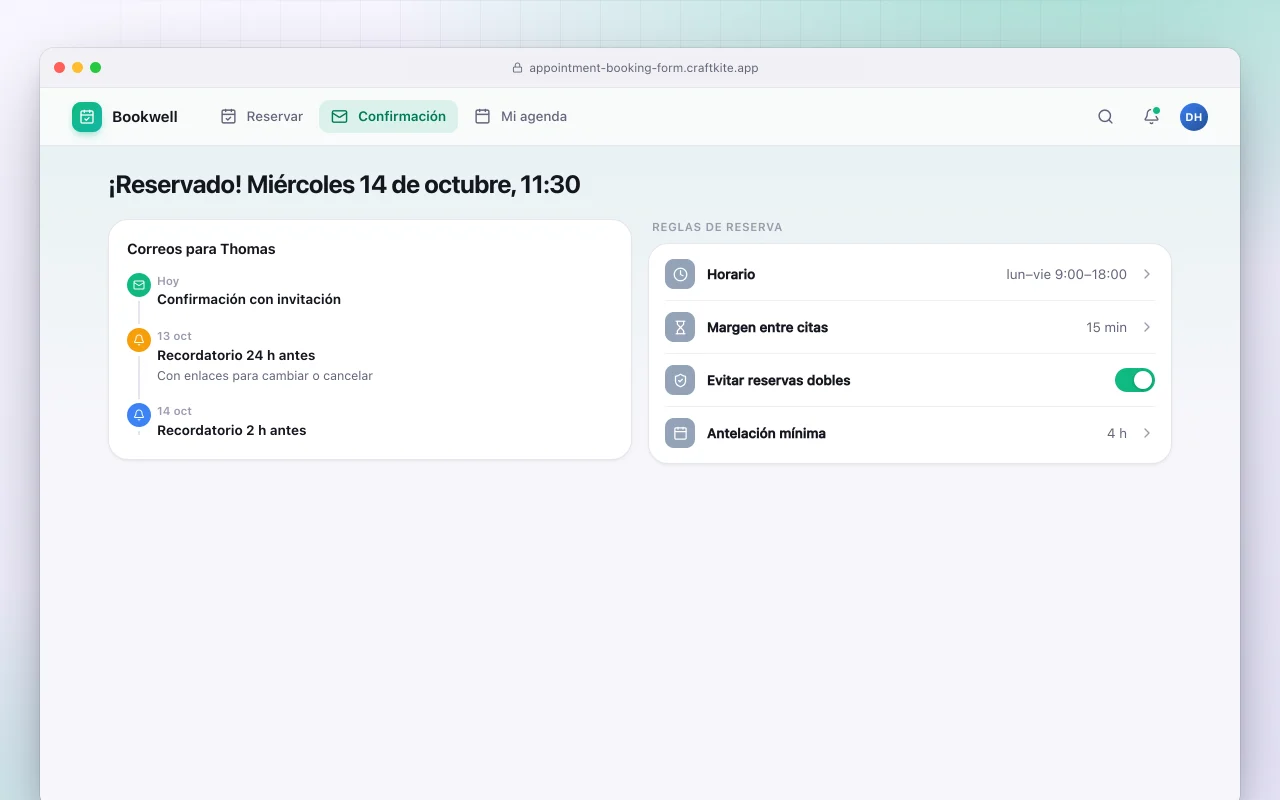Screen dimensions: 1280x800
Task: Click the 13 oct date label
Action: pos(174,336)
